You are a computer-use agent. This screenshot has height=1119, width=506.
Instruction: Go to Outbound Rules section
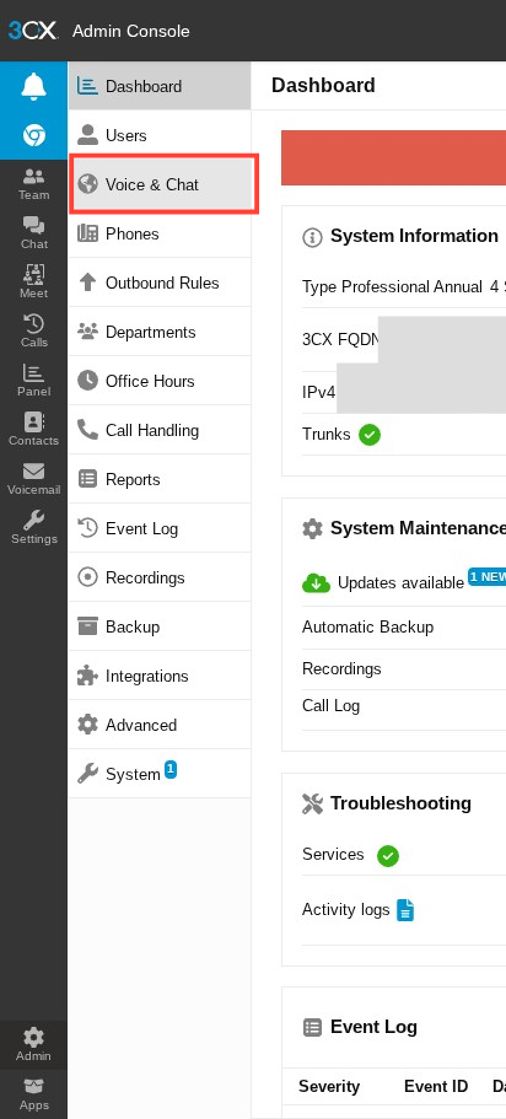point(160,283)
